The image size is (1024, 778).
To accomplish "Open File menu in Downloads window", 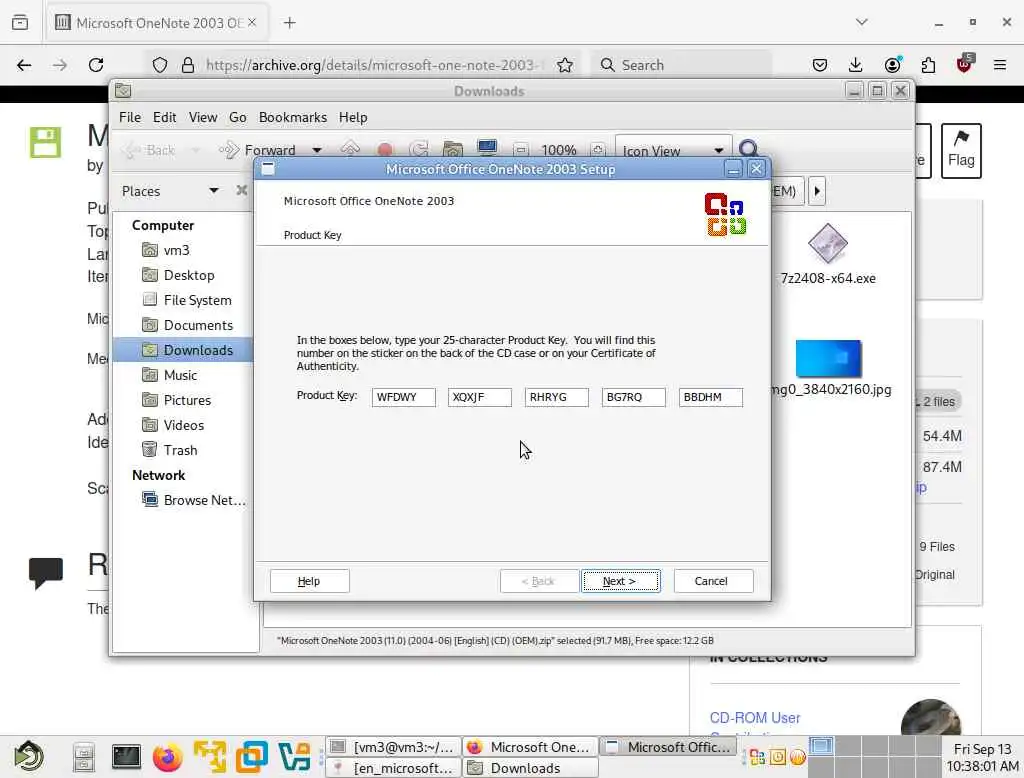I will (129, 118).
